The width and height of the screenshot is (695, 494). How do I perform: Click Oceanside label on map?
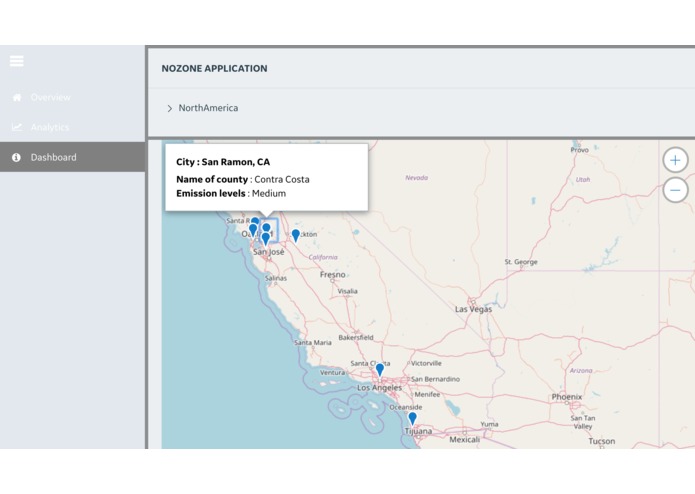pos(406,407)
